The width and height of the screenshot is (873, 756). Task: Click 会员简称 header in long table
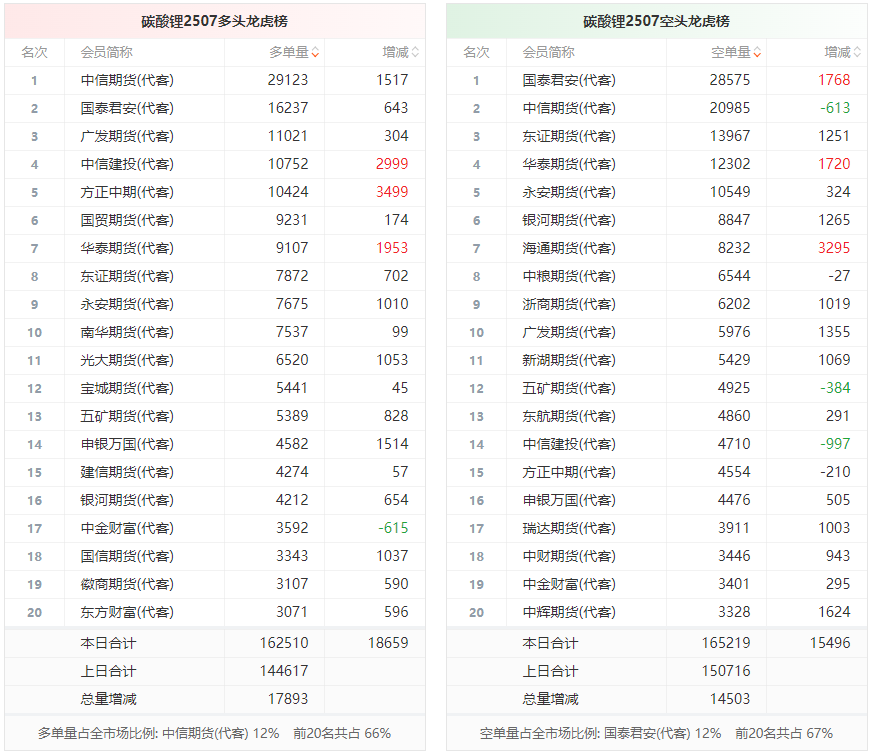point(106,52)
